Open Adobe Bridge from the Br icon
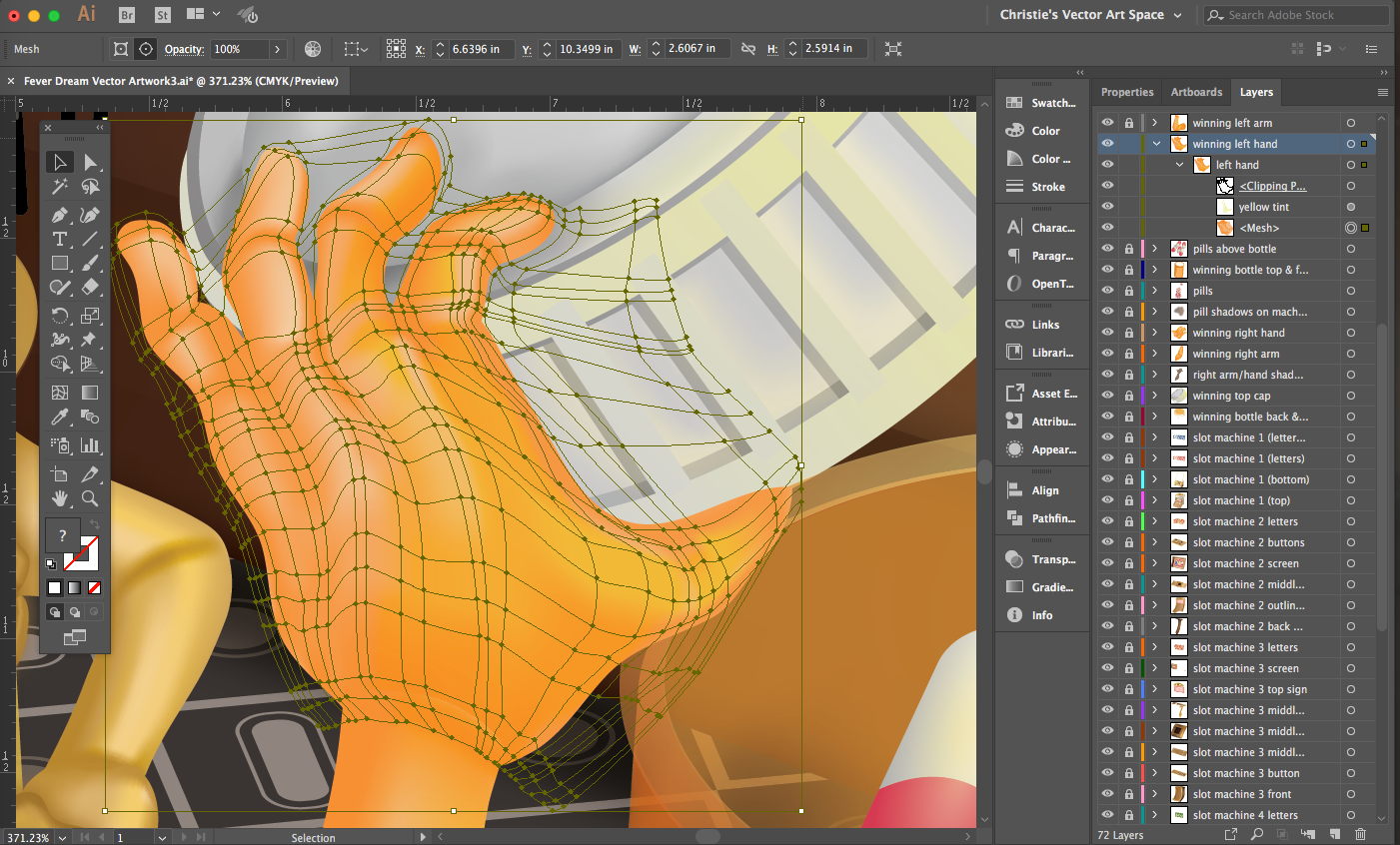This screenshot has width=1400, height=845. point(127,15)
